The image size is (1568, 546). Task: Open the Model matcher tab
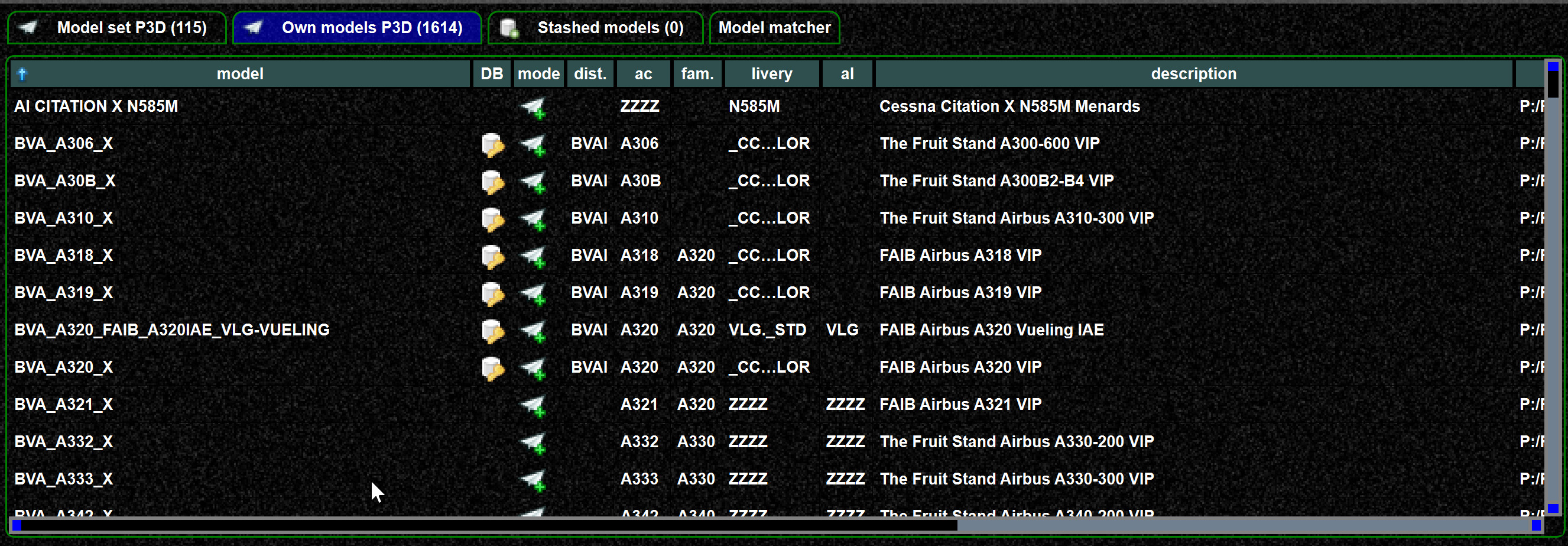point(774,27)
